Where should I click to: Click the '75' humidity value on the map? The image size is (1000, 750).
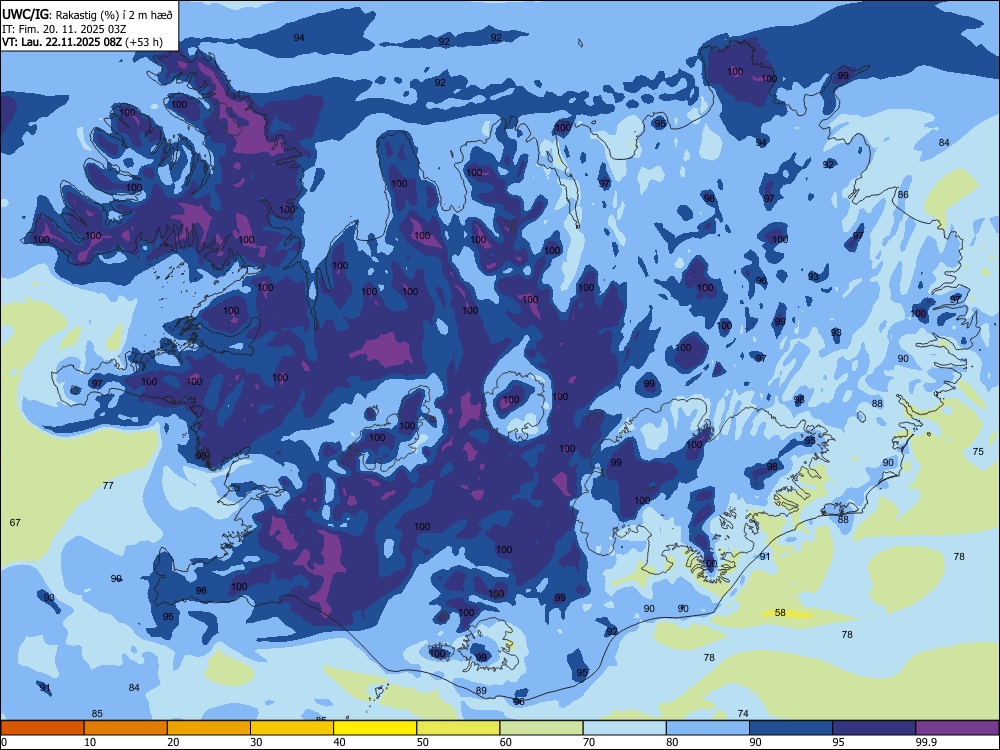978,452
